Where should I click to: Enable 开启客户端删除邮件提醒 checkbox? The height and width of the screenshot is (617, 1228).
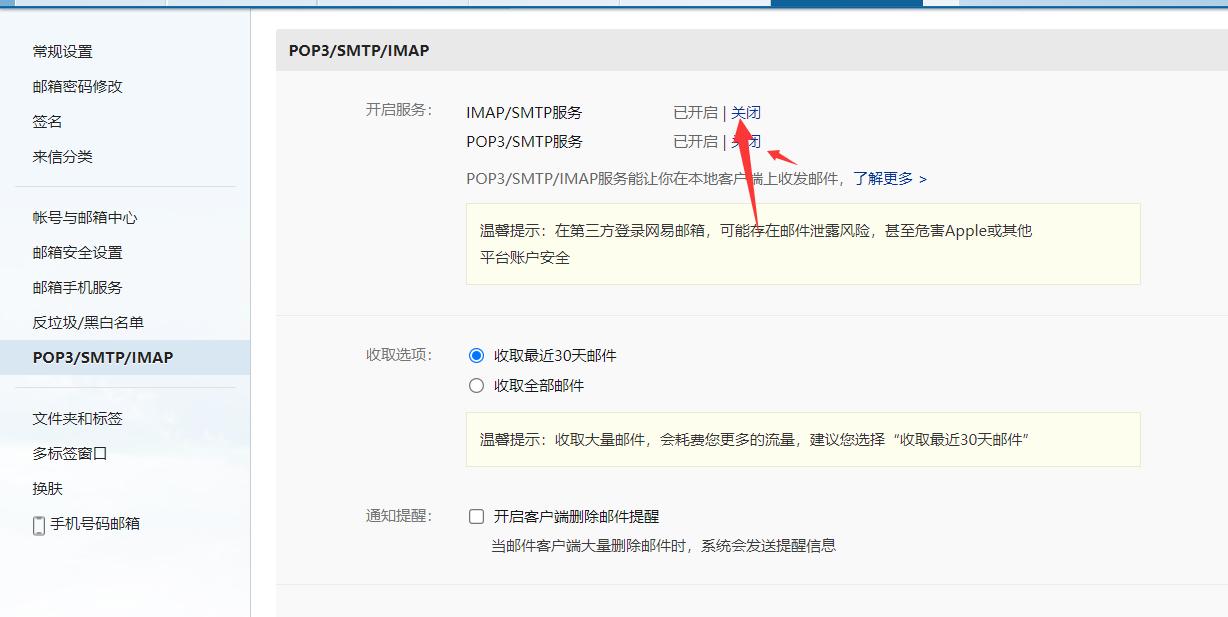477,516
